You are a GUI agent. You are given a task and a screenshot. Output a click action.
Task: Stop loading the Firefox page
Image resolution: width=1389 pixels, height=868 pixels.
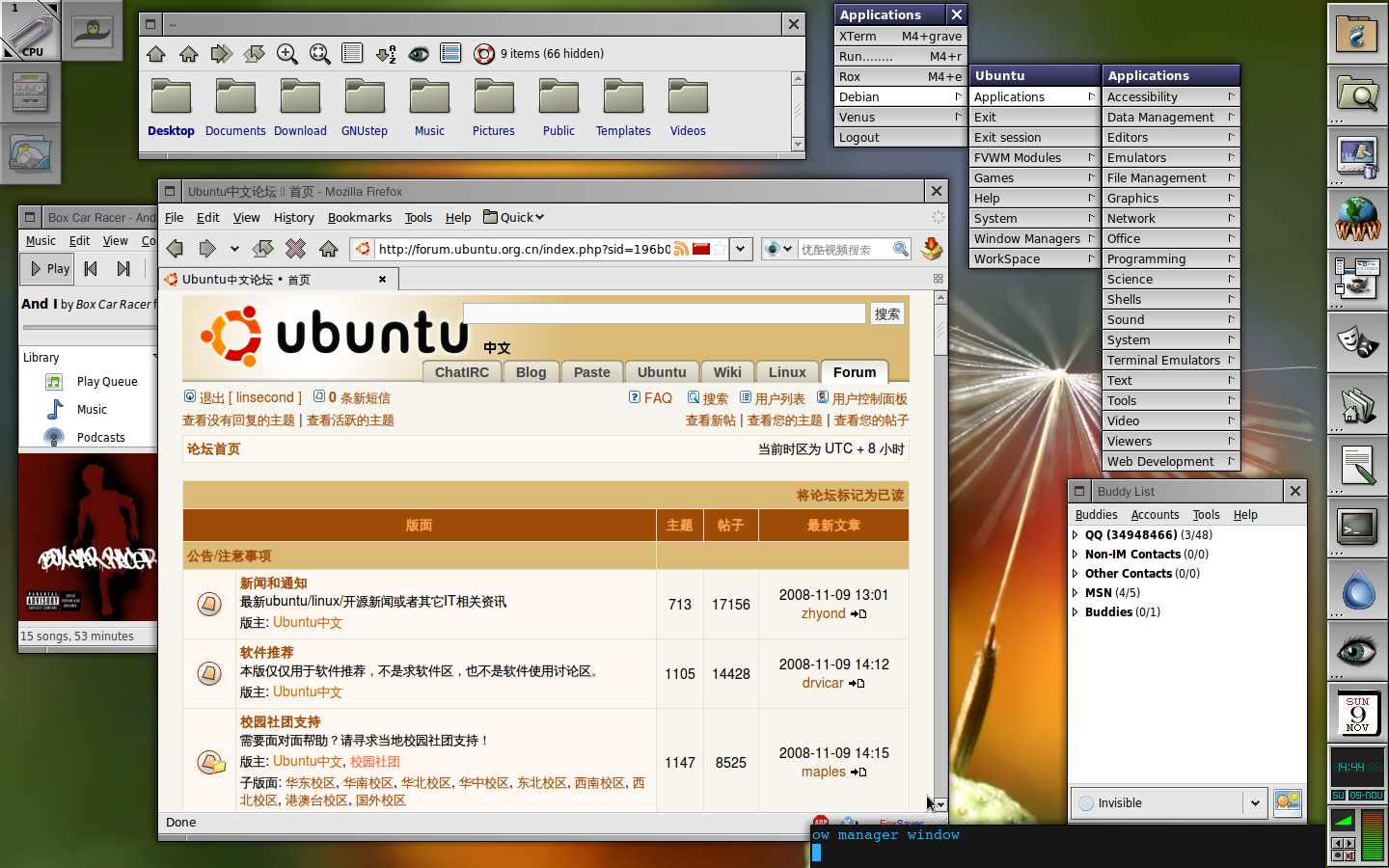[x=296, y=249]
